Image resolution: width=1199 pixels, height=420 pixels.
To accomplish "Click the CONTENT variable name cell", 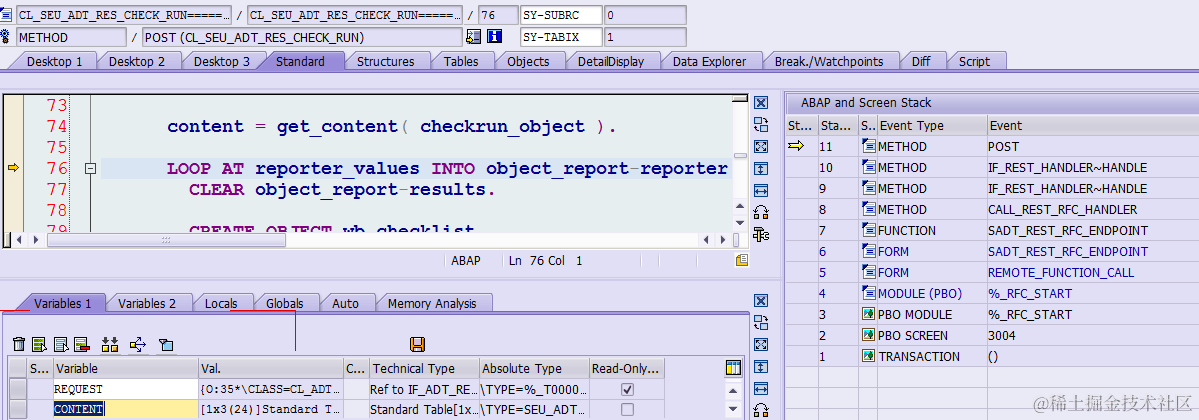I will (125, 409).
